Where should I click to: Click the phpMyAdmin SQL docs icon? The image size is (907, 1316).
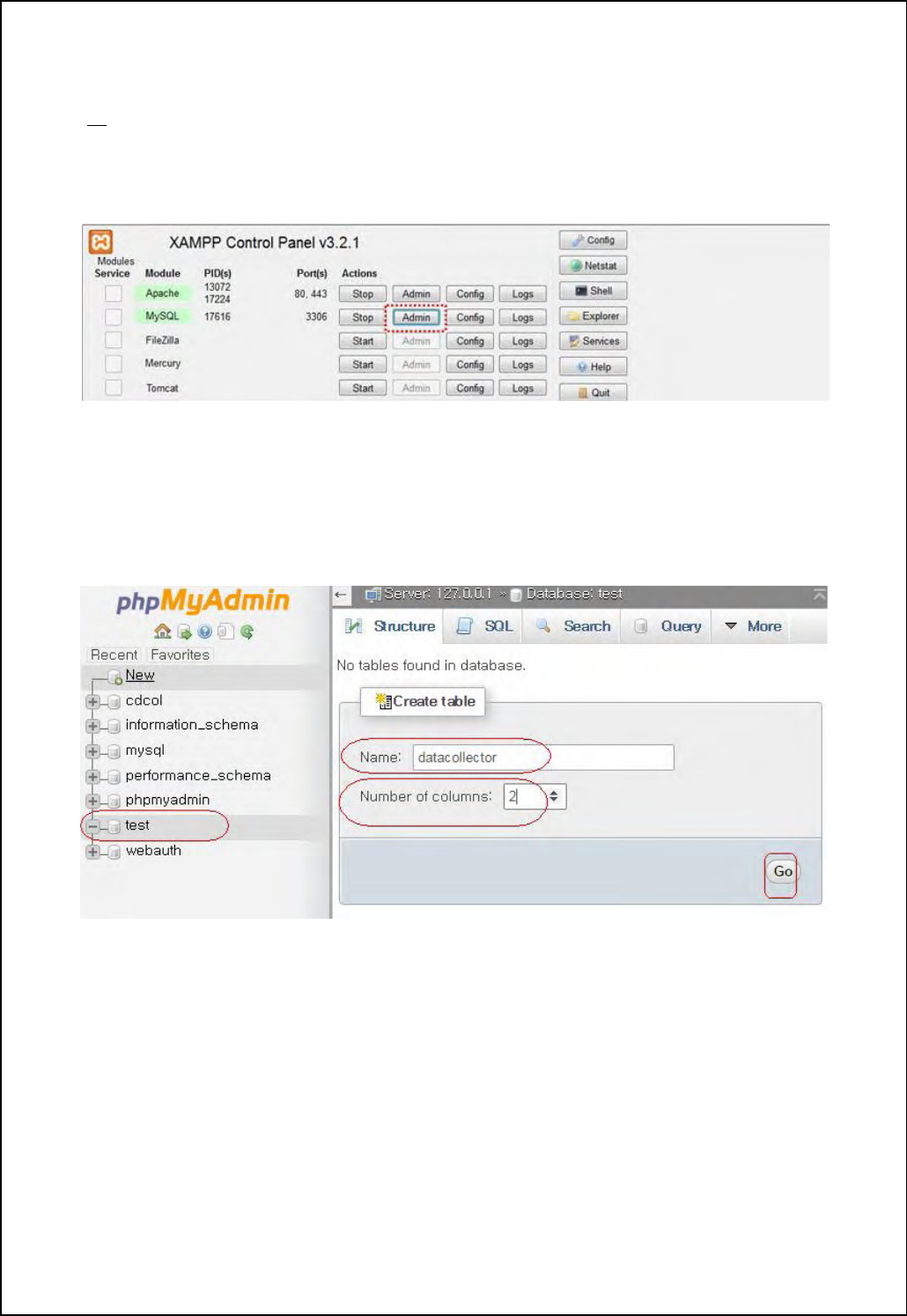[x=225, y=632]
